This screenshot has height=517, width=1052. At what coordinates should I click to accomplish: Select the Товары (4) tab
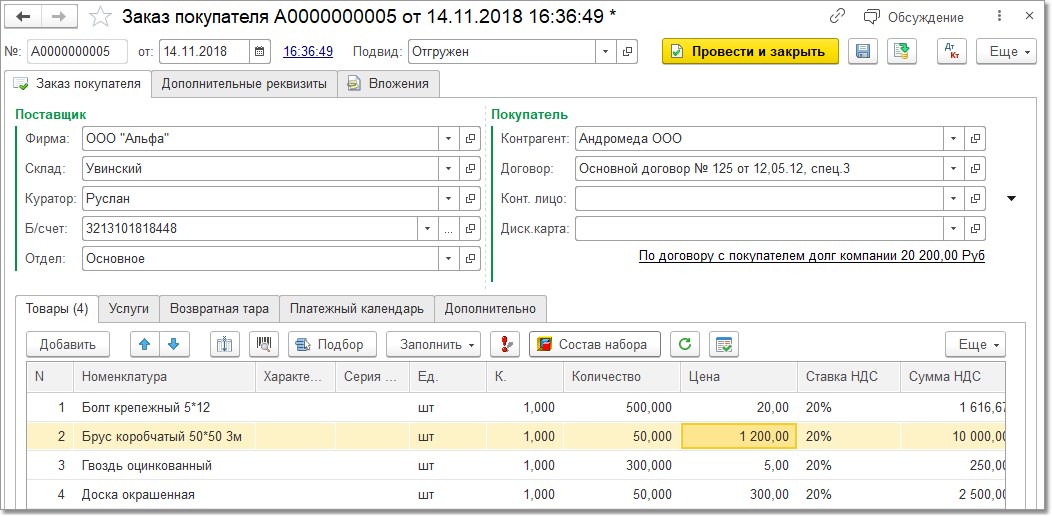point(57,309)
